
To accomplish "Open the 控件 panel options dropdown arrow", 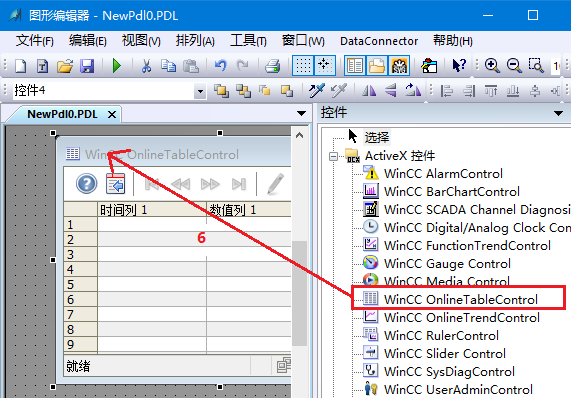I will point(558,113).
